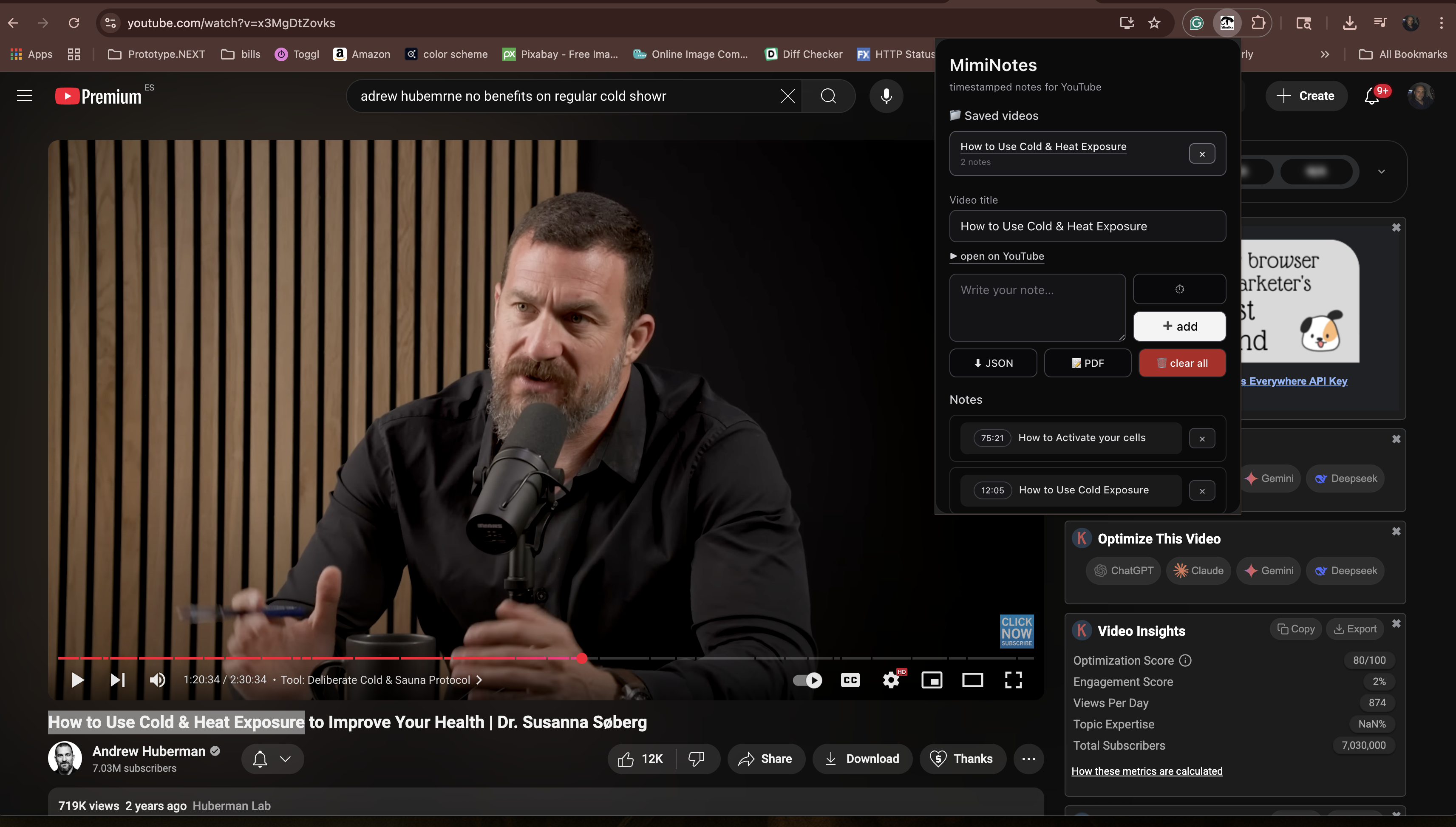1456x827 pixels.
Task: Show hidden bookmarks with the double chevron
Action: [1325, 54]
